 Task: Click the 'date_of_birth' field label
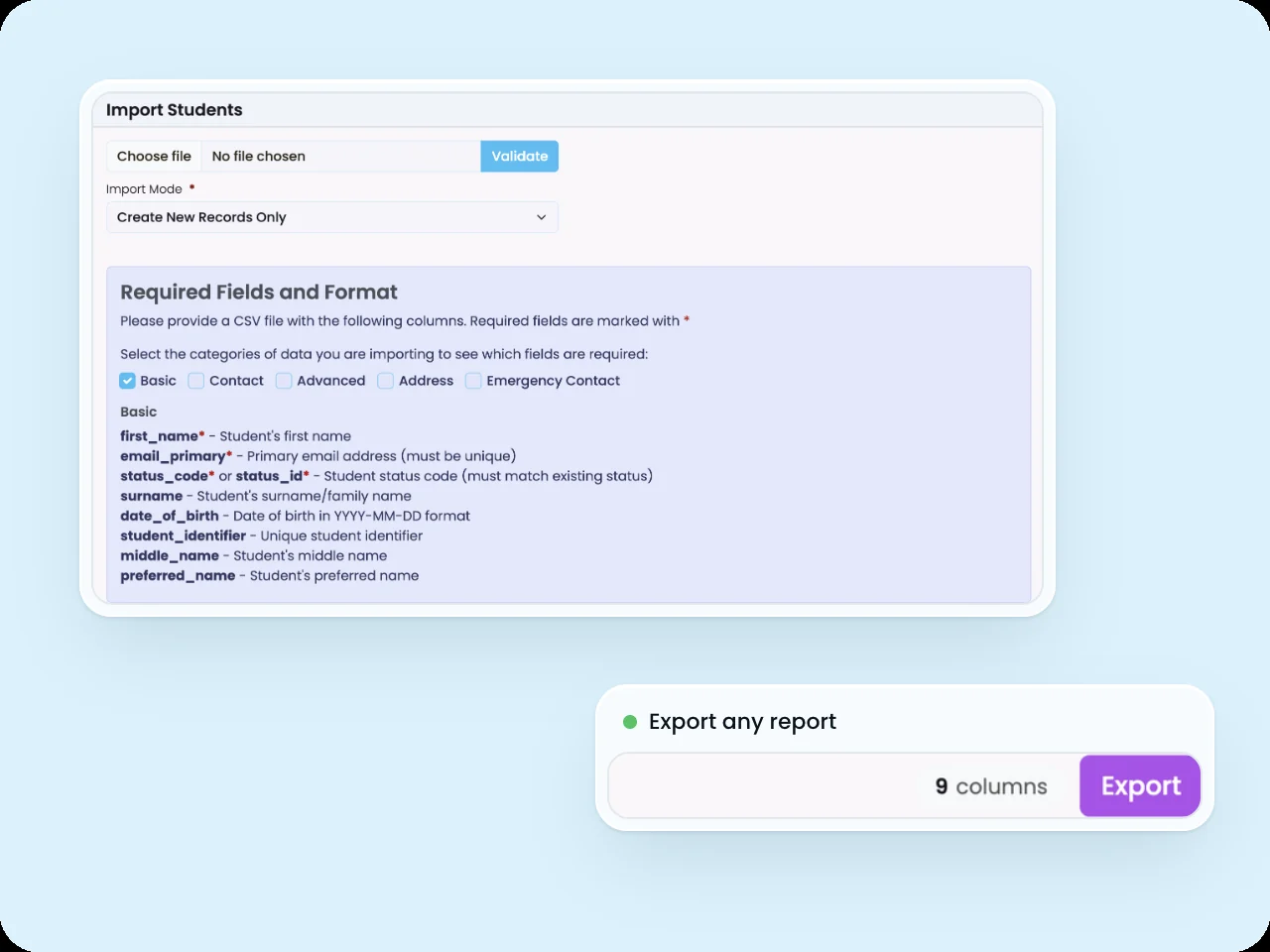170,516
